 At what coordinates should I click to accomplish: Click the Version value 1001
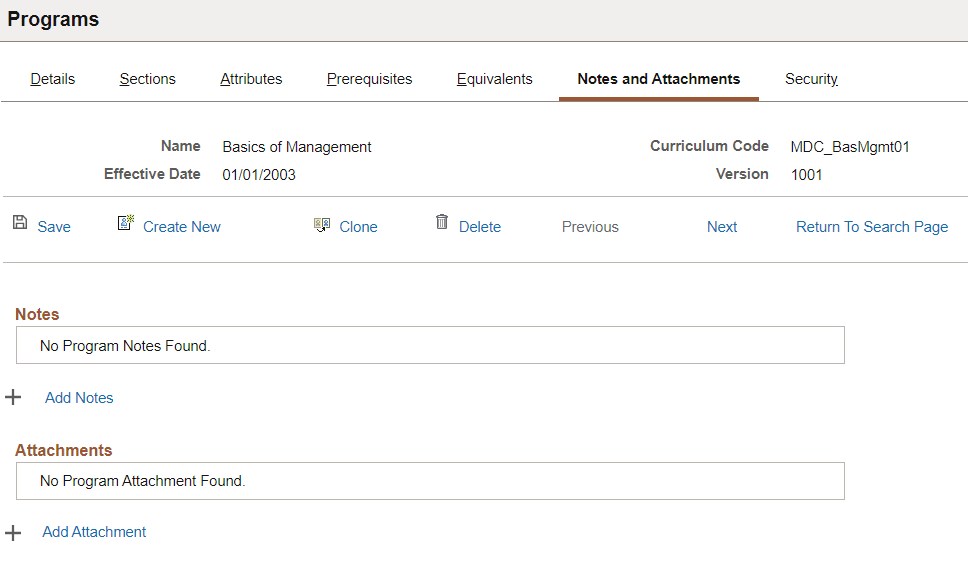click(806, 175)
